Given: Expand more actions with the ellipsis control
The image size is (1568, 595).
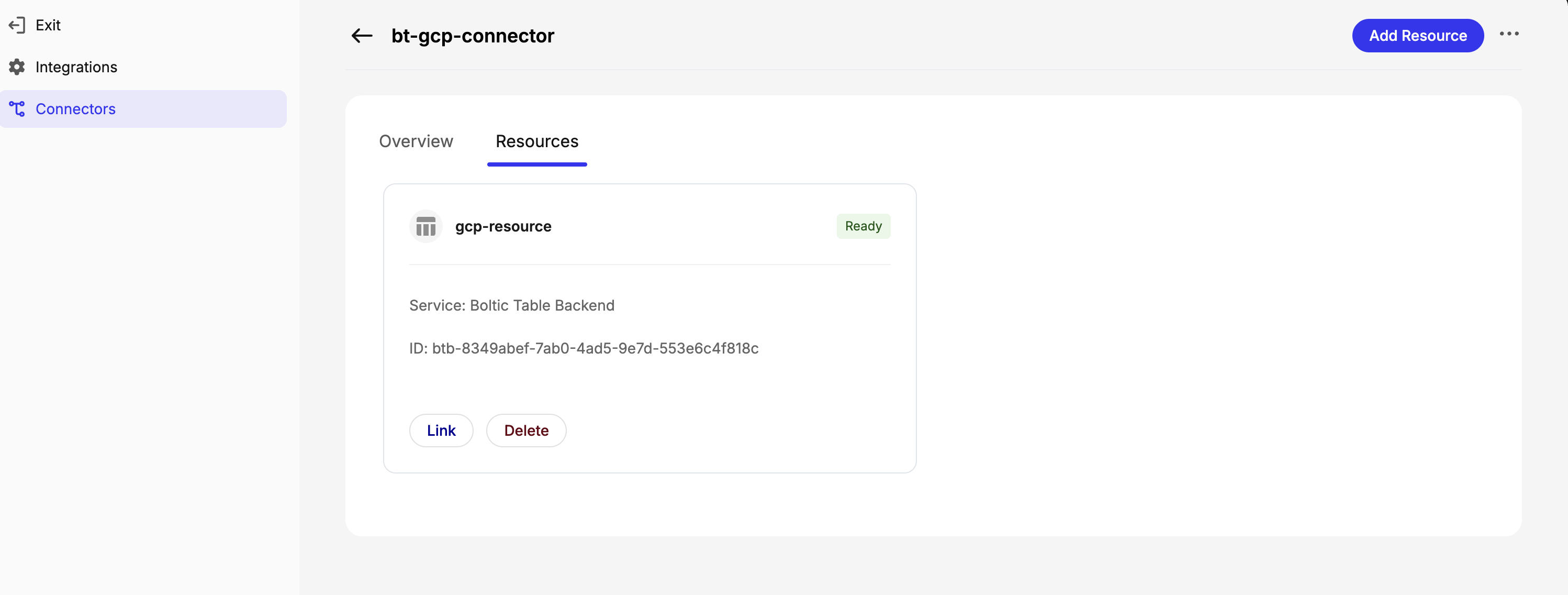Looking at the screenshot, I should (1510, 35).
